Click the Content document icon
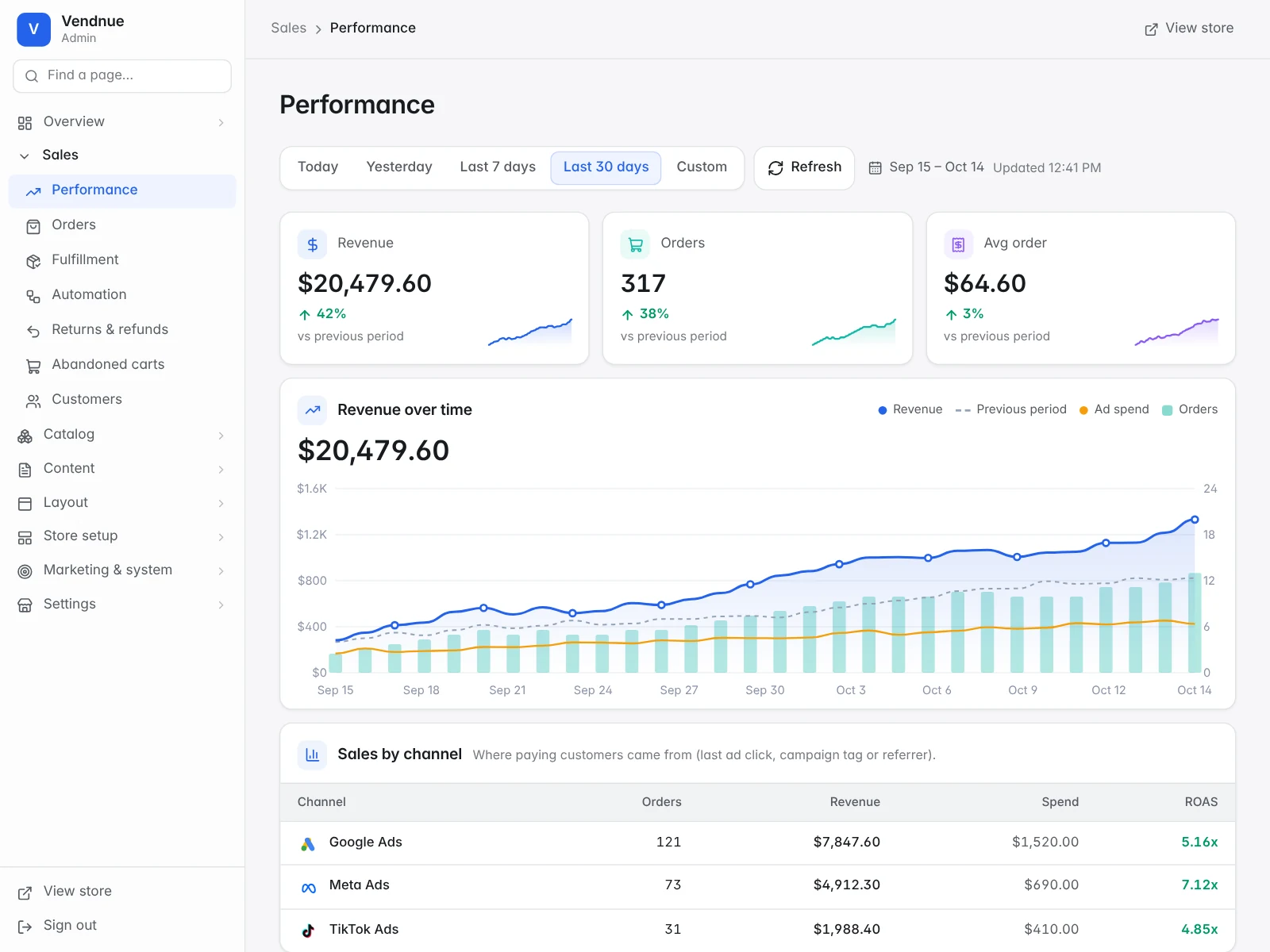Image resolution: width=1270 pixels, height=952 pixels. (25, 470)
